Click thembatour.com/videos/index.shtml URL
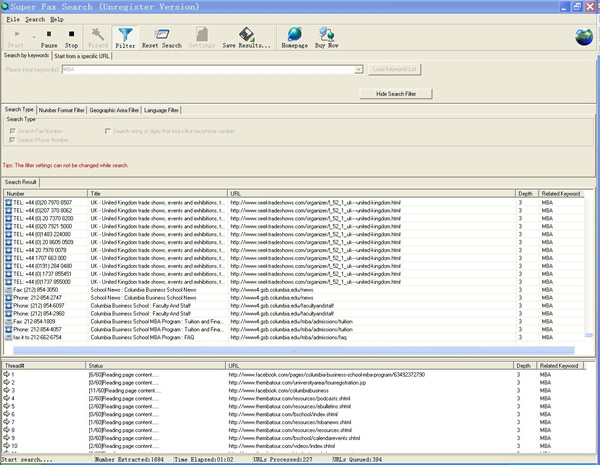The width and height of the screenshot is (600, 465). tap(282, 445)
